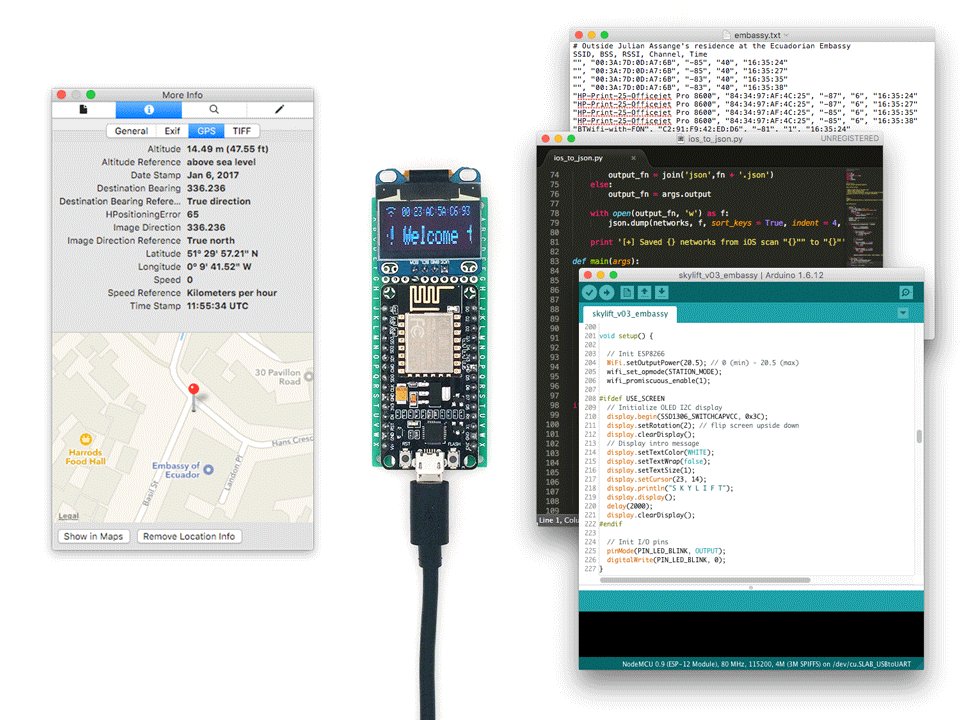
Task: Click the 30 Pavilion Road map marker
Action: pyautogui.click(x=309, y=376)
